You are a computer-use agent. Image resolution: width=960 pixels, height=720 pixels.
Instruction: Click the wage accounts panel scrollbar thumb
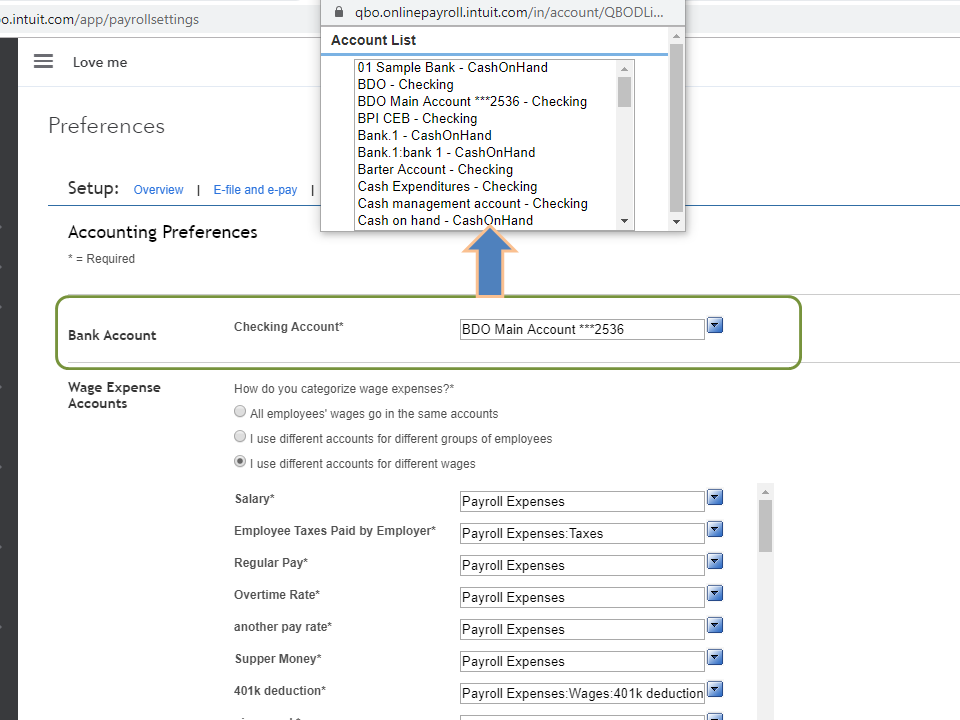tap(765, 526)
